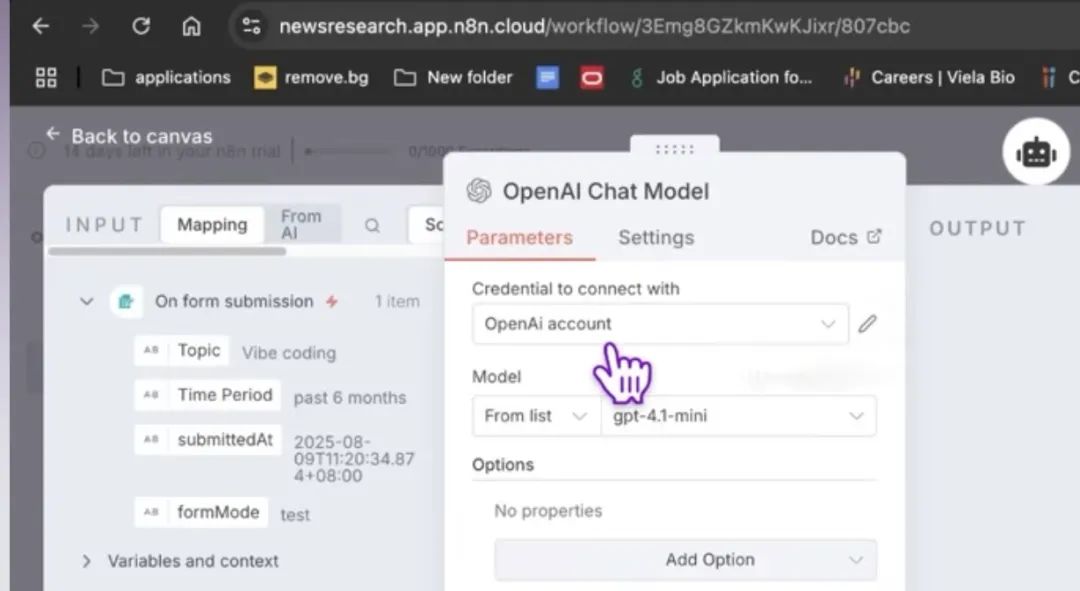Click the horizontal scrollbar in input panel

pos(167,251)
